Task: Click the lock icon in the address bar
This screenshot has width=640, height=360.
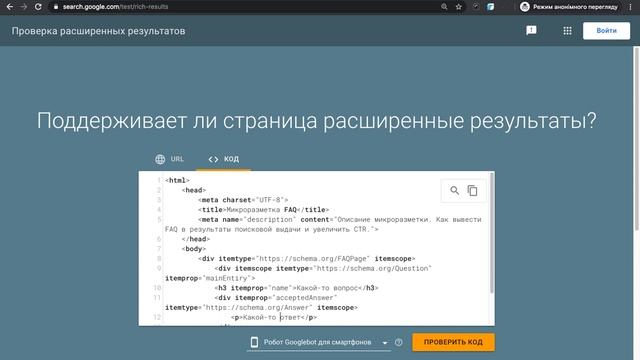Action: click(56, 7)
